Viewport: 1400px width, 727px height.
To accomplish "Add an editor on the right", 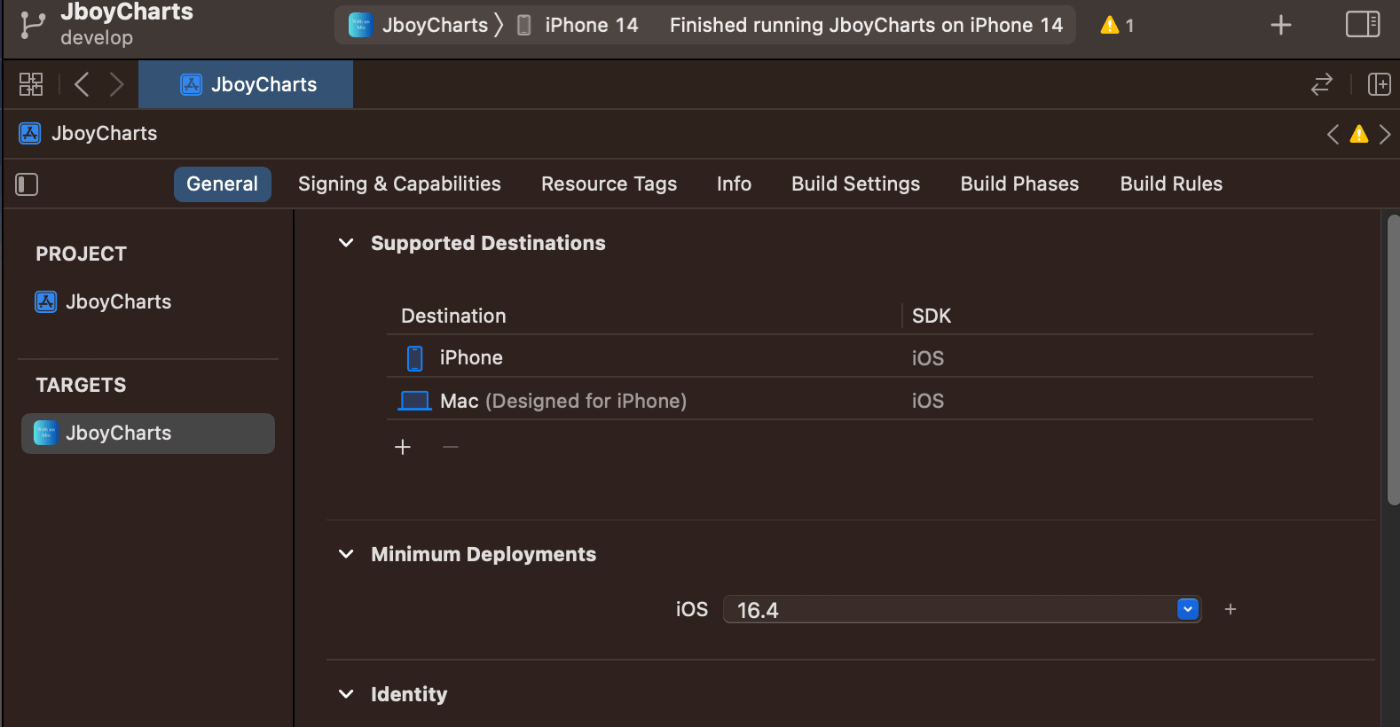I will (x=1379, y=84).
